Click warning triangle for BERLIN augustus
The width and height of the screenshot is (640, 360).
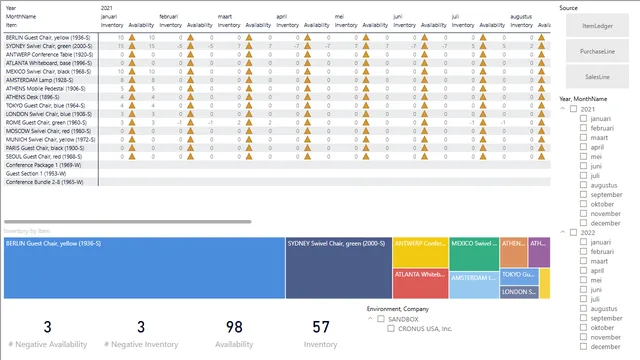tap(541, 38)
